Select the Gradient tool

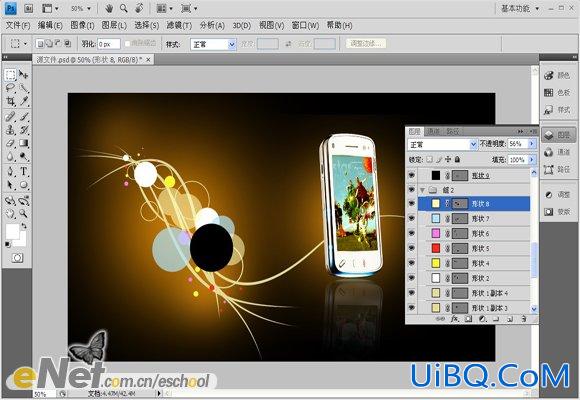click(24, 143)
